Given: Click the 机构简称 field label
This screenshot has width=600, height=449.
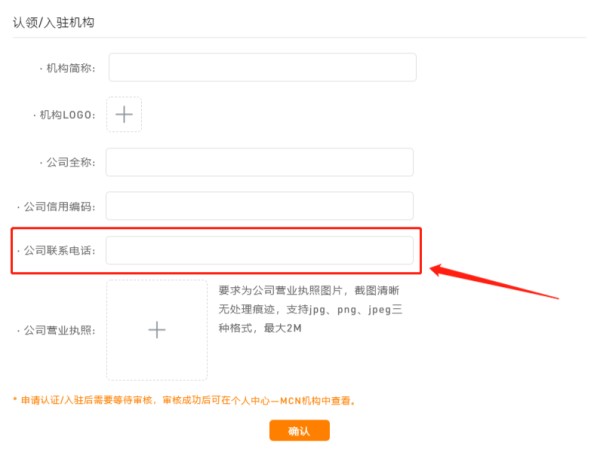Looking at the screenshot, I should (71, 68).
